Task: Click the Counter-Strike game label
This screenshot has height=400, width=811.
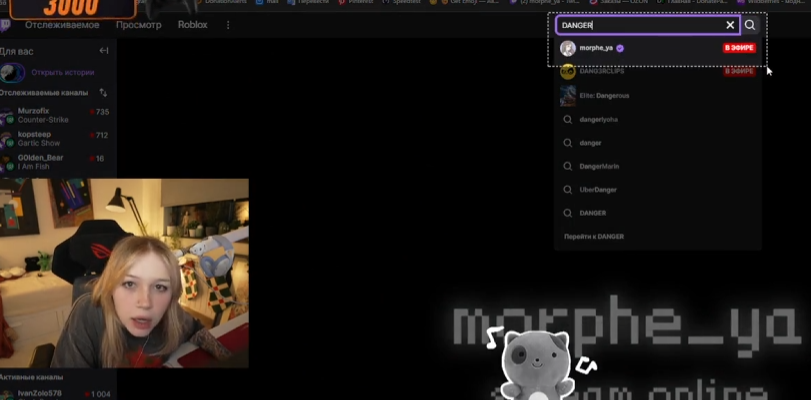Action: (43, 120)
